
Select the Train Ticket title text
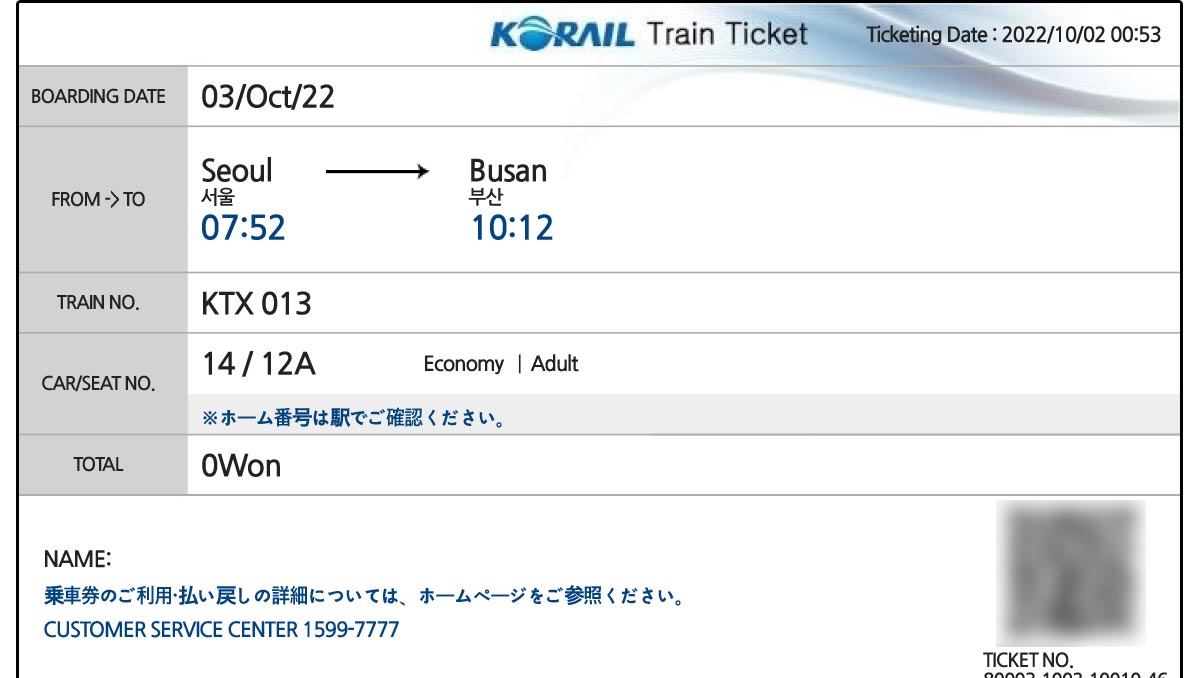(727, 34)
